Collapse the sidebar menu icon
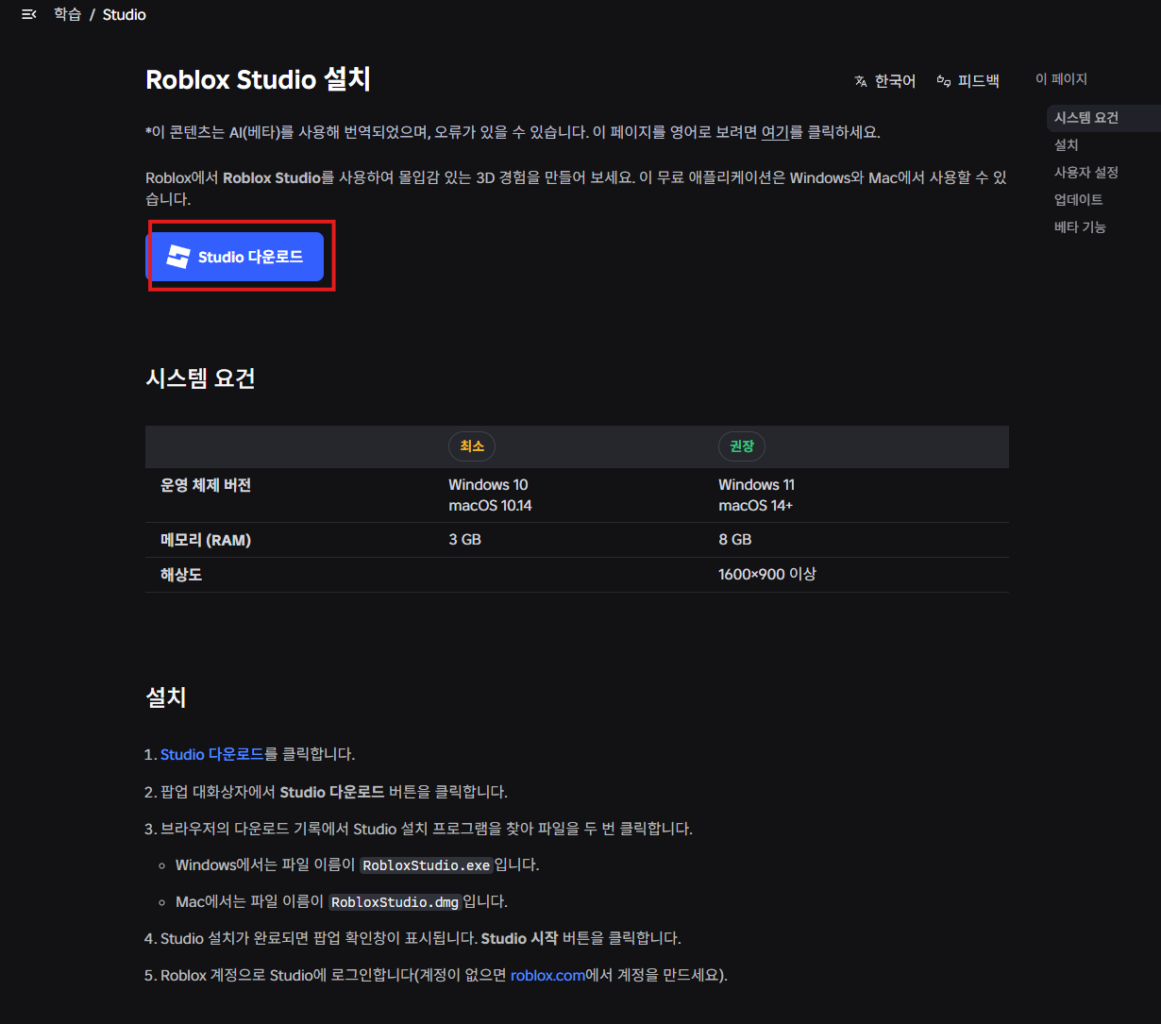 [29, 14]
